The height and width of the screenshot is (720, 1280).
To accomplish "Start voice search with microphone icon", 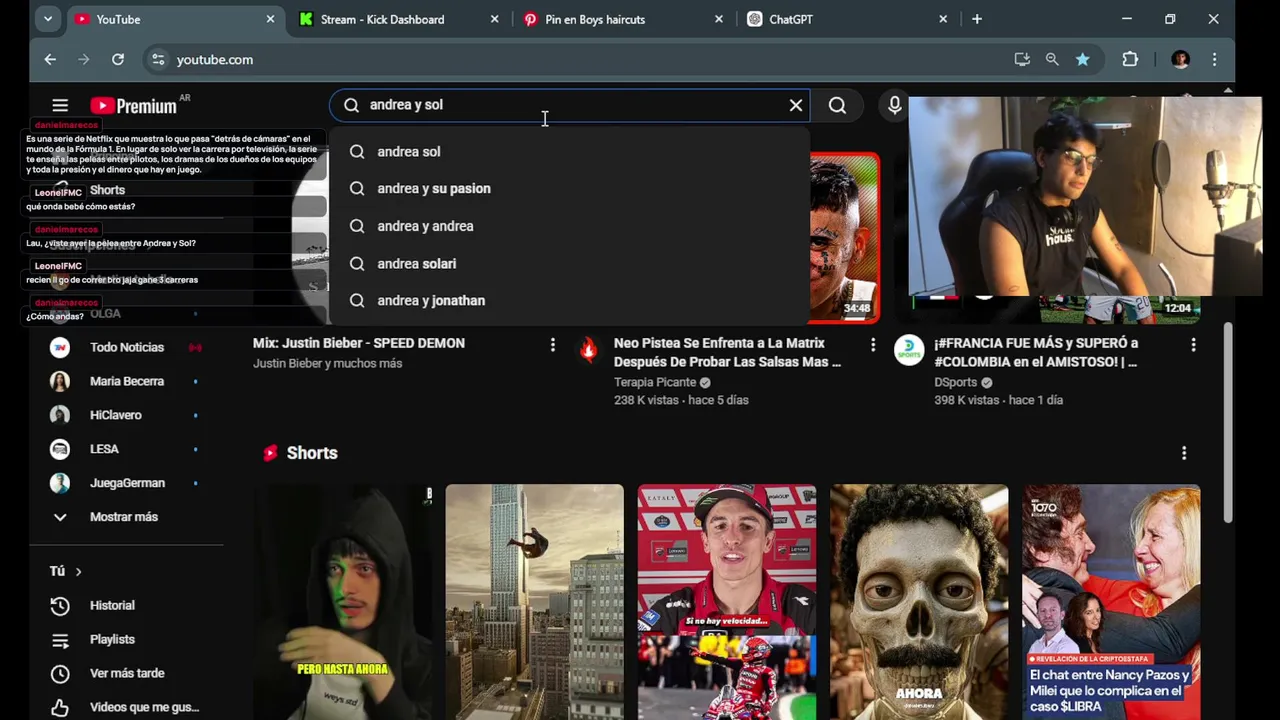I will 894,105.
